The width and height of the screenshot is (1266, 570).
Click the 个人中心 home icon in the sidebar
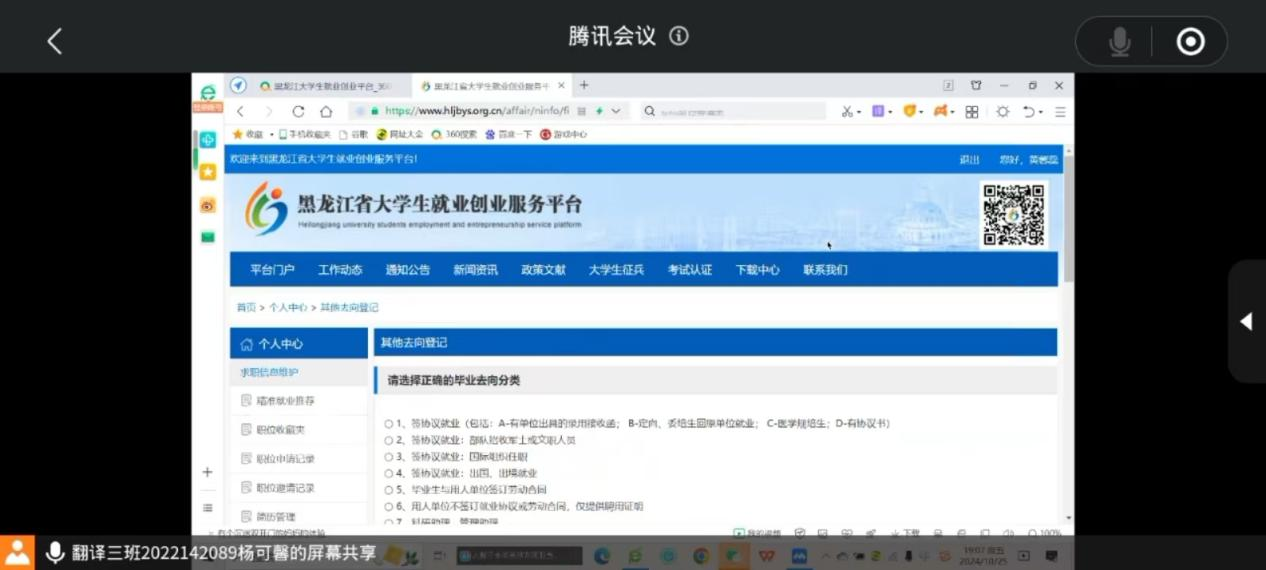click(247, 344)
